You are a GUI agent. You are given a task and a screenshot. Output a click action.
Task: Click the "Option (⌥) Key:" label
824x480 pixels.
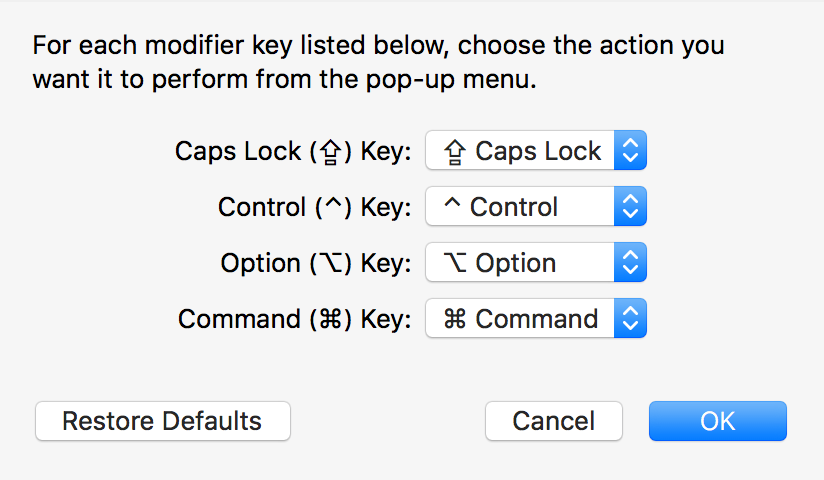(x=316, y=263)
